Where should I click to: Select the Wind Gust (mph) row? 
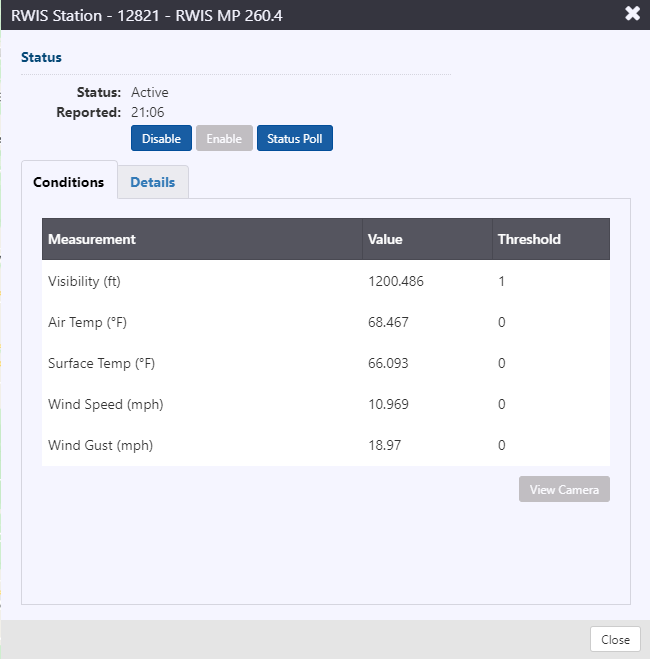(x=326, y=445)
